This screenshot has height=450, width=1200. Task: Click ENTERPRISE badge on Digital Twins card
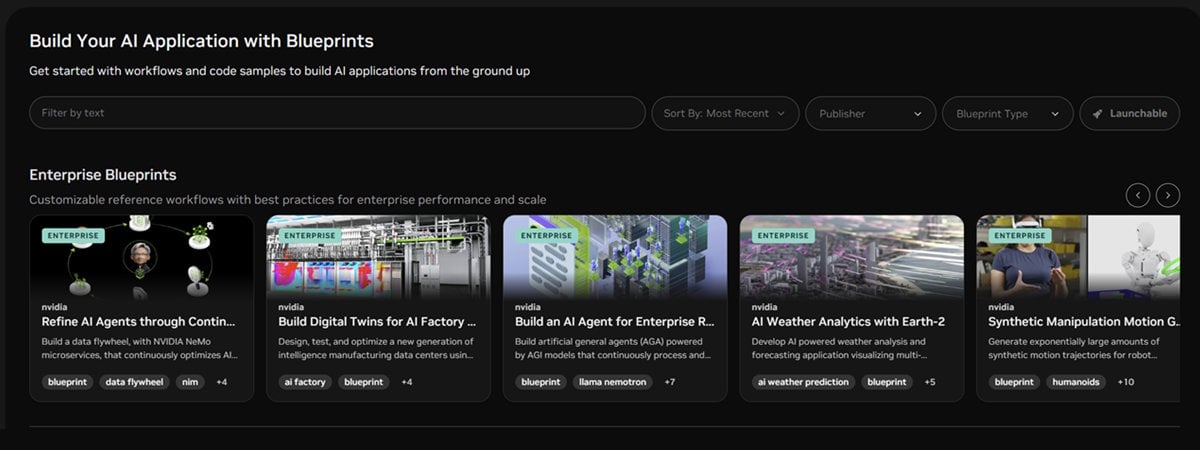point(310,236)
